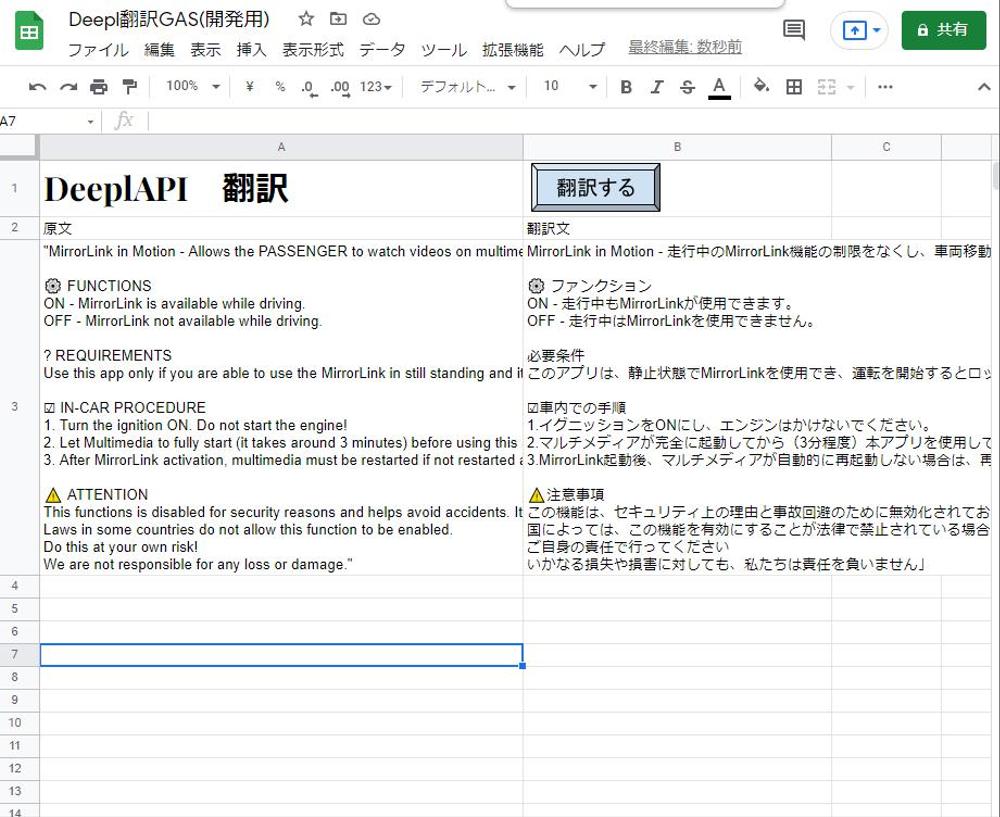Open the データ menu
The width and height of the screenshot is (1000, 817).
click(382, 50)
